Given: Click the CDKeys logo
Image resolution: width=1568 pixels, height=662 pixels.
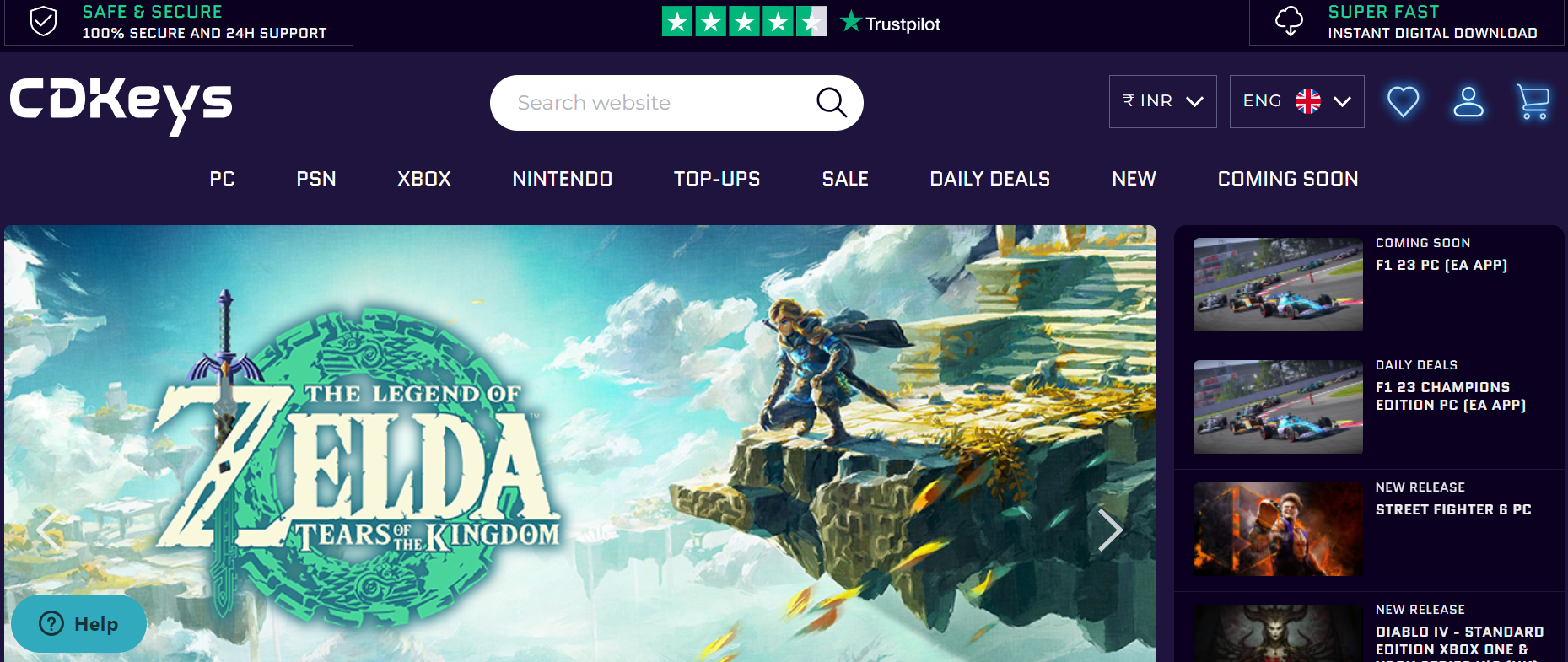Looking at the screenshot, I should coord(121,105).
